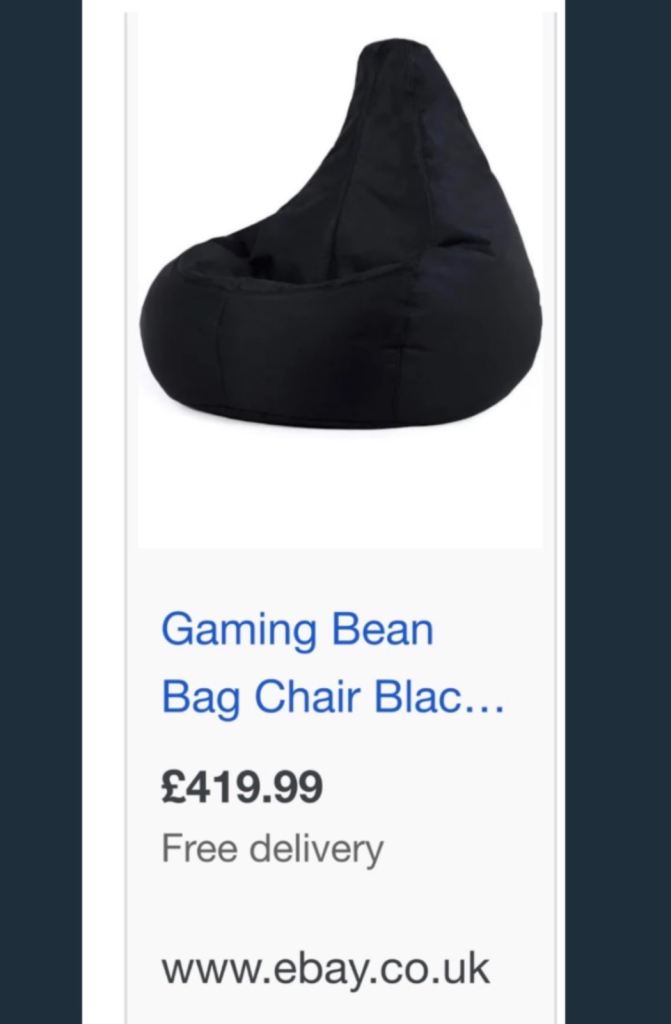Open the "Bag Chair Blac…" title link

tap(333, 698)
